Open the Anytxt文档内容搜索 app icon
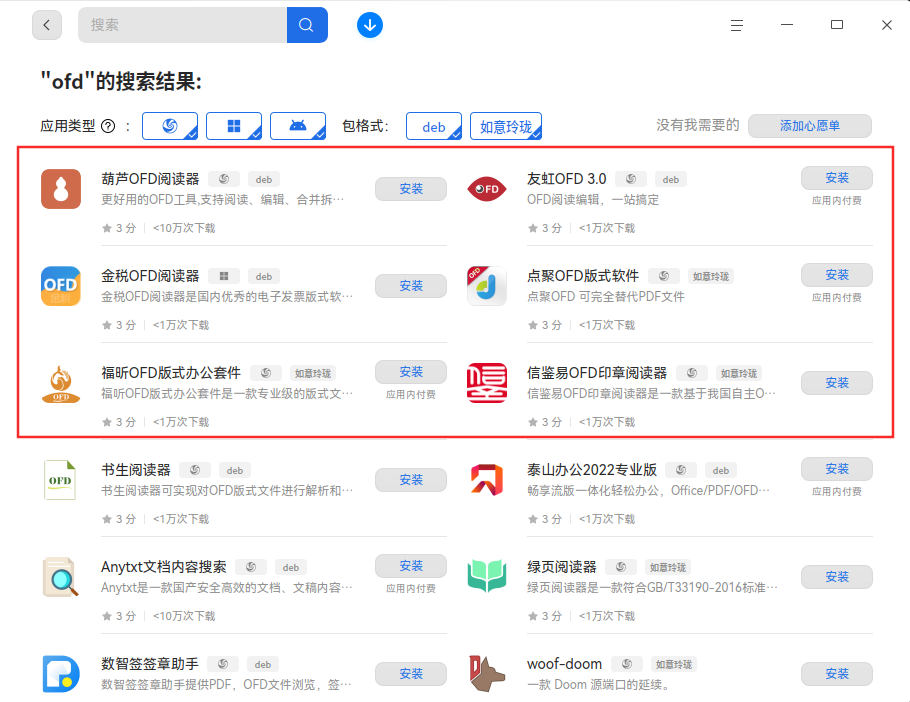910x702 pixels. (61, 577)
